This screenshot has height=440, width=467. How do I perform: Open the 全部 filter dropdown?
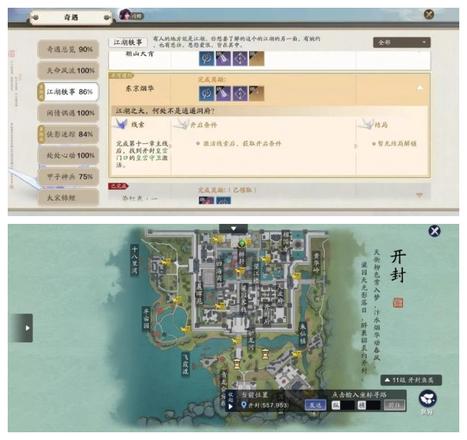coord(402,42)
